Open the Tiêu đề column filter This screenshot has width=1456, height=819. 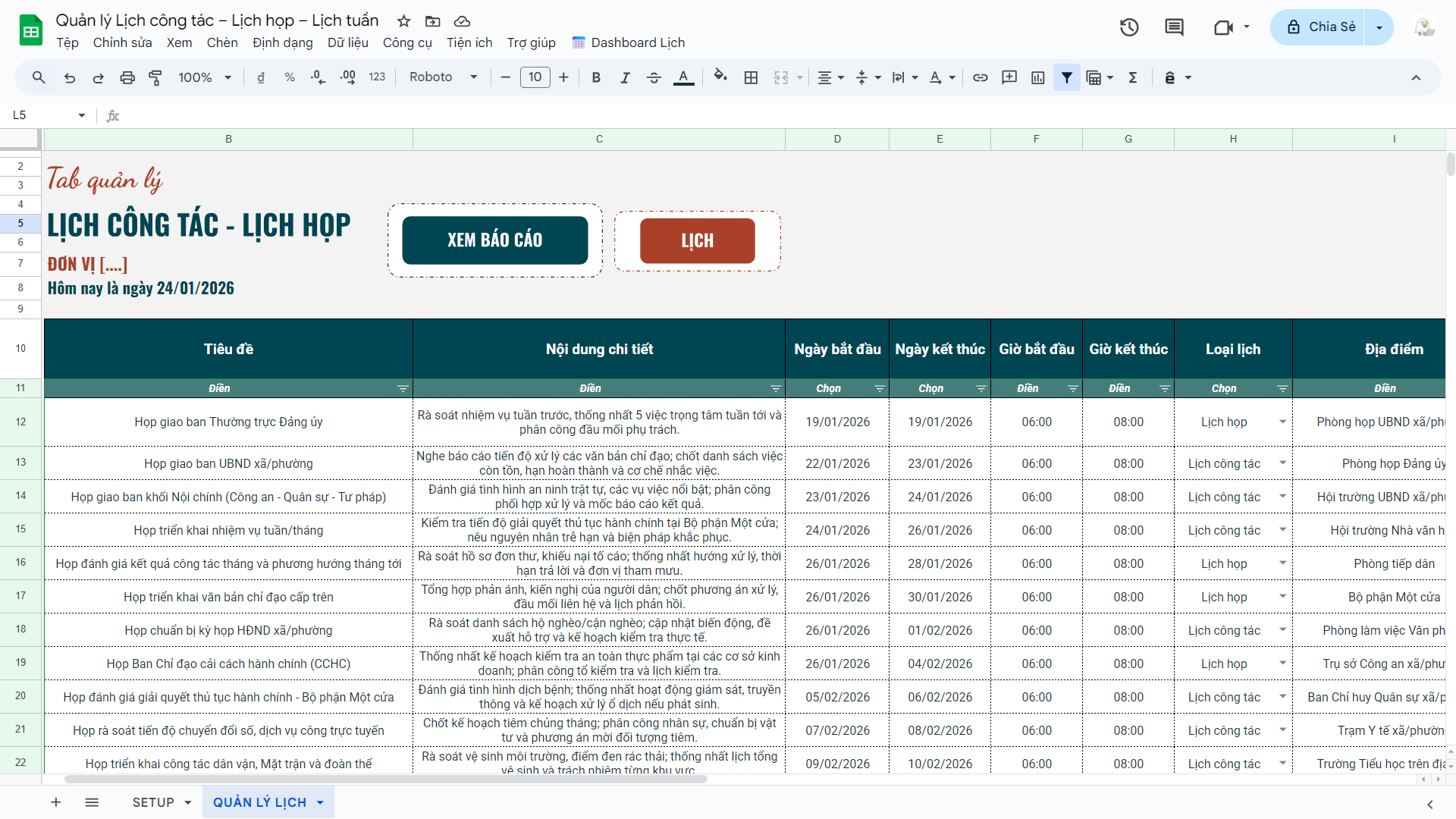[403, 388]
